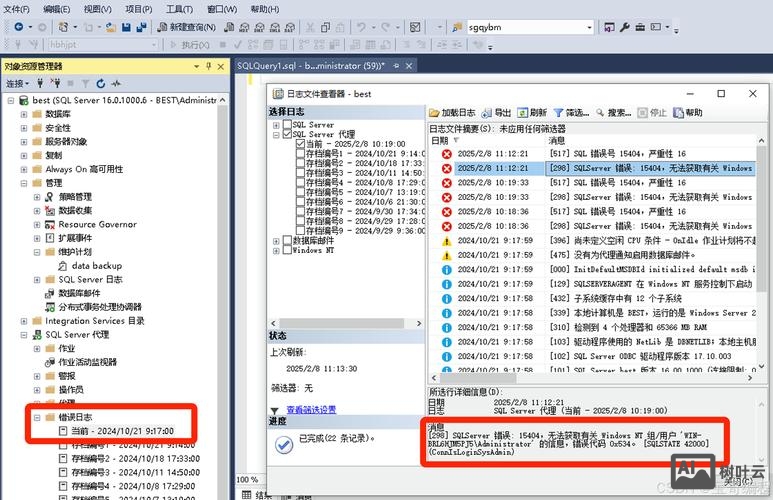Tick the 存档编号3 - 2024/10/11 checkbox
This screenshot has height=500, width=773.
[300, 173]
